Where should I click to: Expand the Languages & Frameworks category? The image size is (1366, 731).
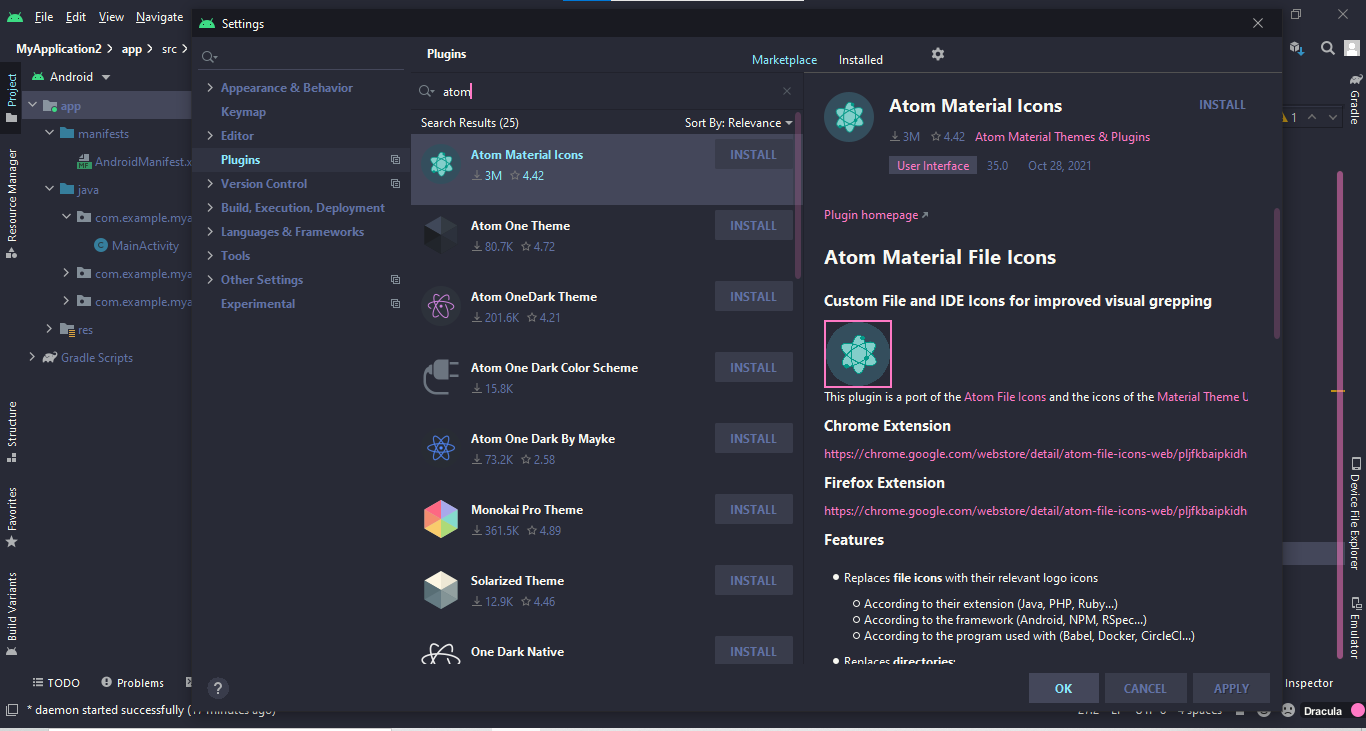click(x=210, y=232)
